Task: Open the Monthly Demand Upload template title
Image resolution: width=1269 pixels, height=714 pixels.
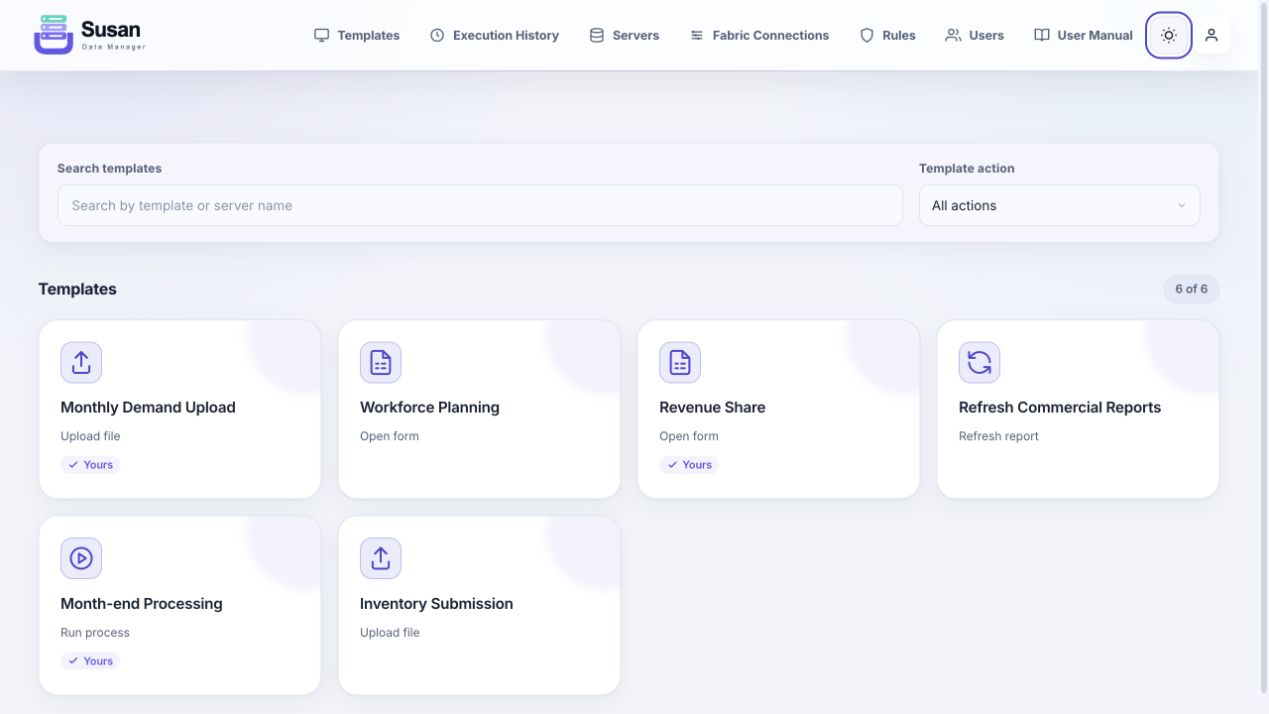Action: tap(148, 407)
